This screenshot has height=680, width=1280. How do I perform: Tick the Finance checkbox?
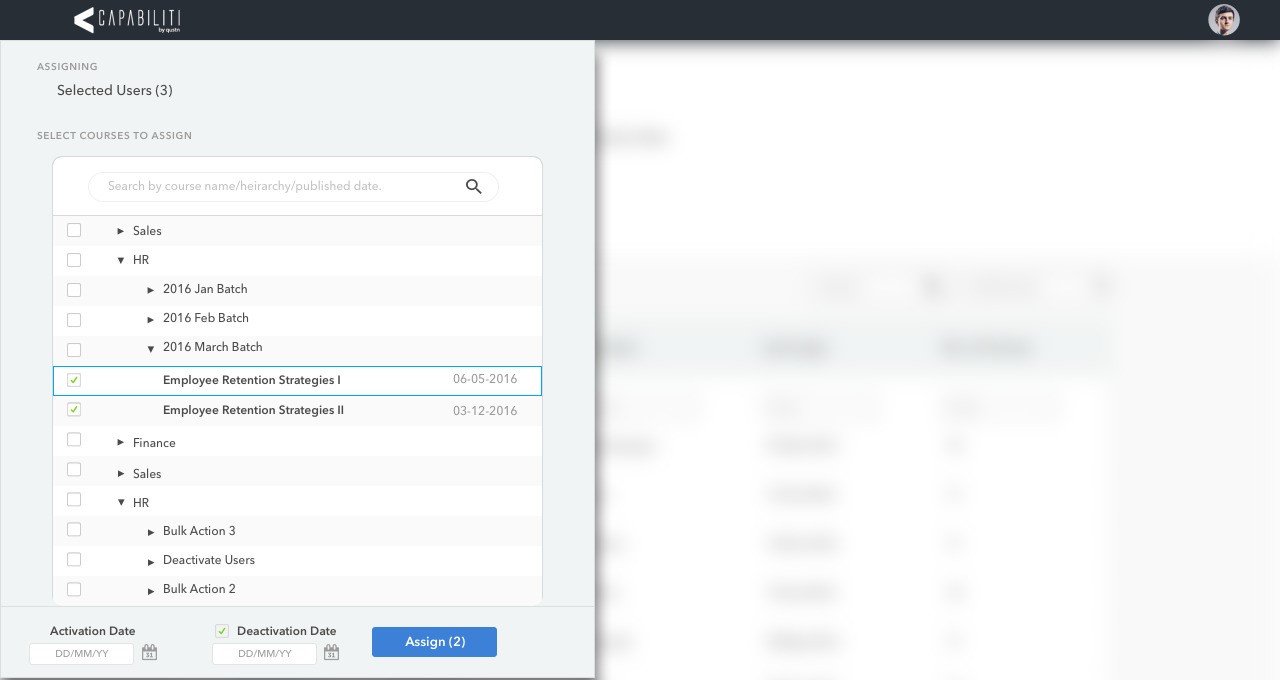[74, 439]
